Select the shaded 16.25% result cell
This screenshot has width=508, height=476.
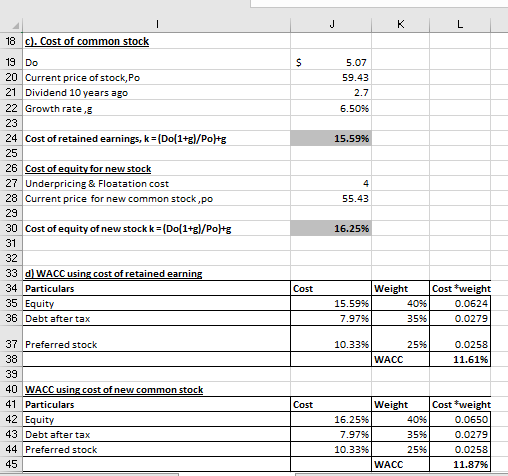coord(331,228)
